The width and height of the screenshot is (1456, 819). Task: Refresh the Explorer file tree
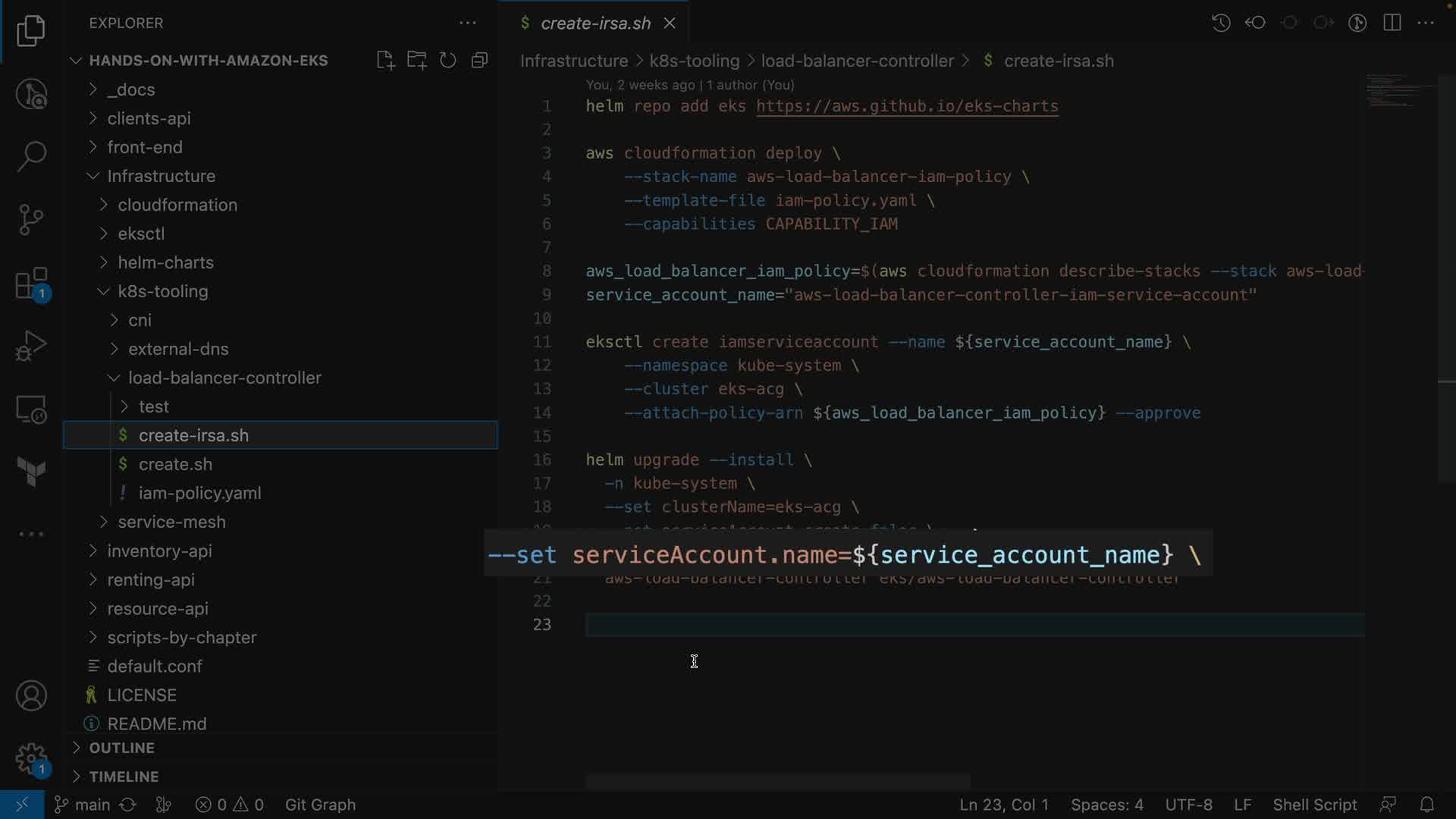(448, 61)
